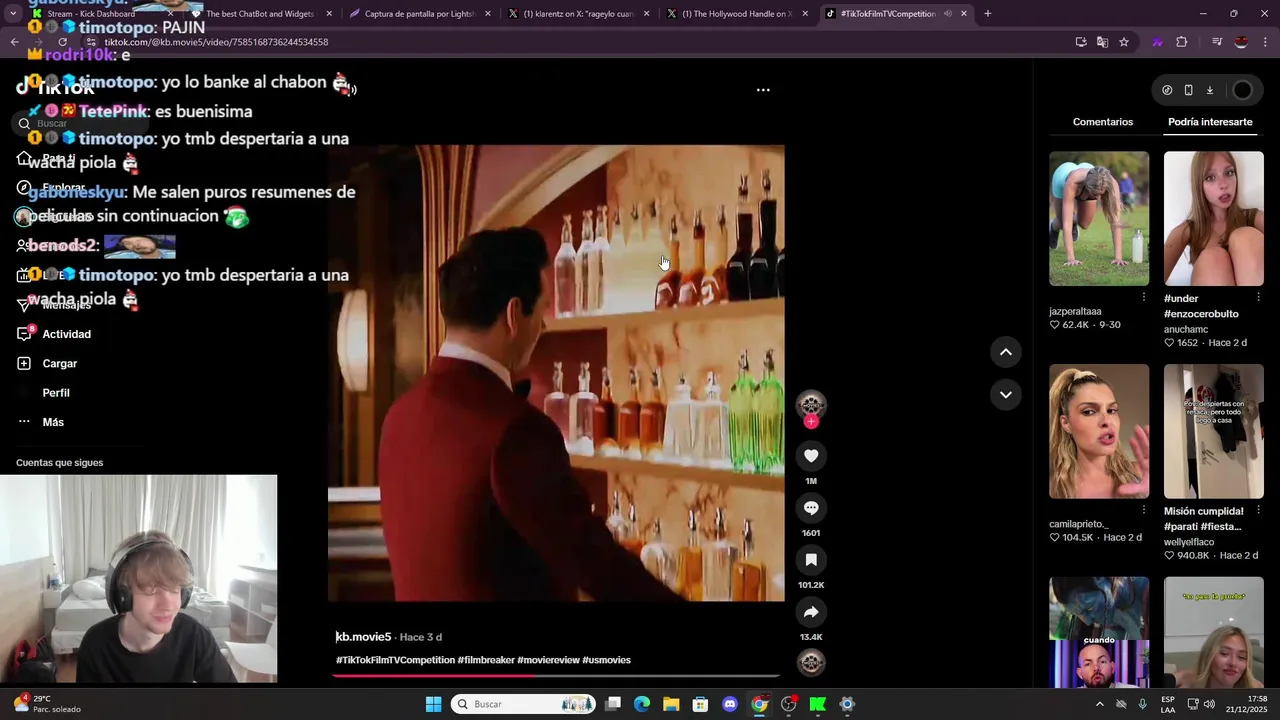Switch to Stream - Kick Dashboard tab
Viewport: 1280px width, 720px height.
click(100, 14)
